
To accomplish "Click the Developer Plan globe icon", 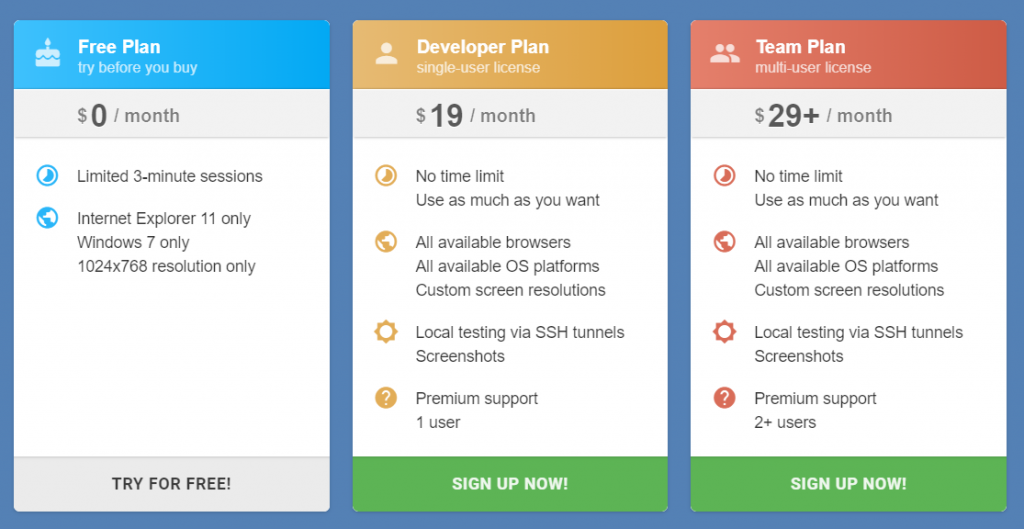I will pos(386,242).
